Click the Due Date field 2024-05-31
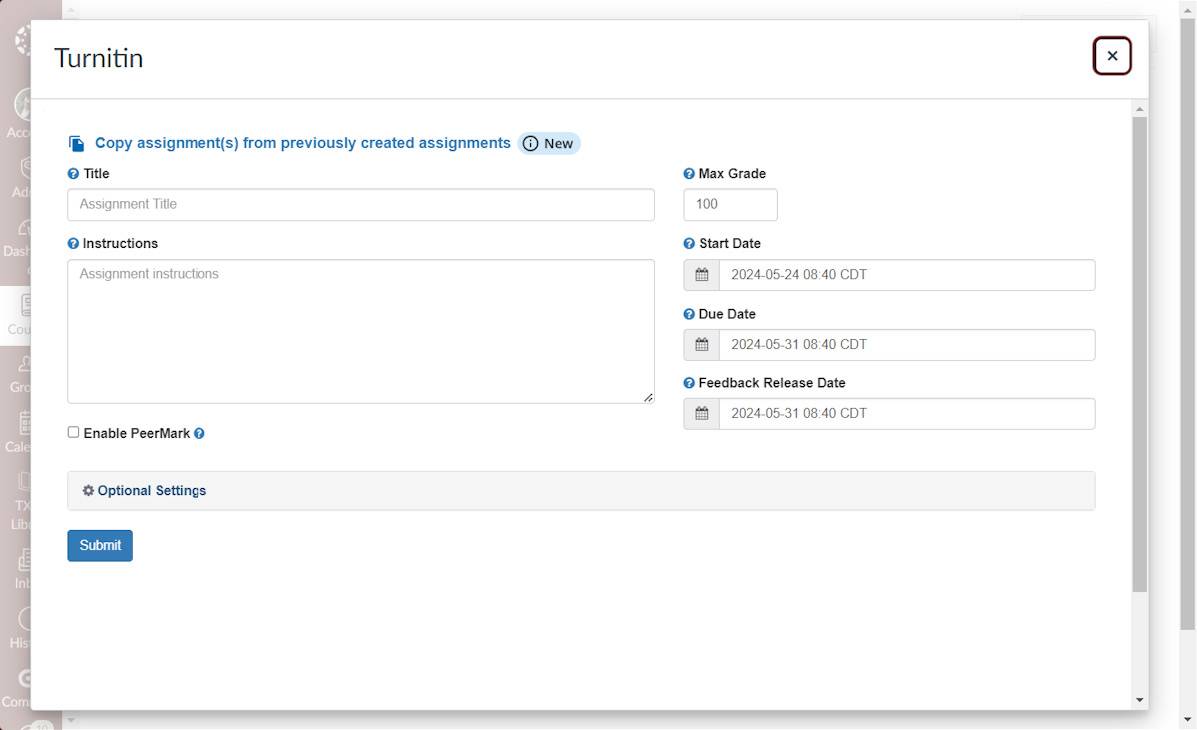 [907, 345]
